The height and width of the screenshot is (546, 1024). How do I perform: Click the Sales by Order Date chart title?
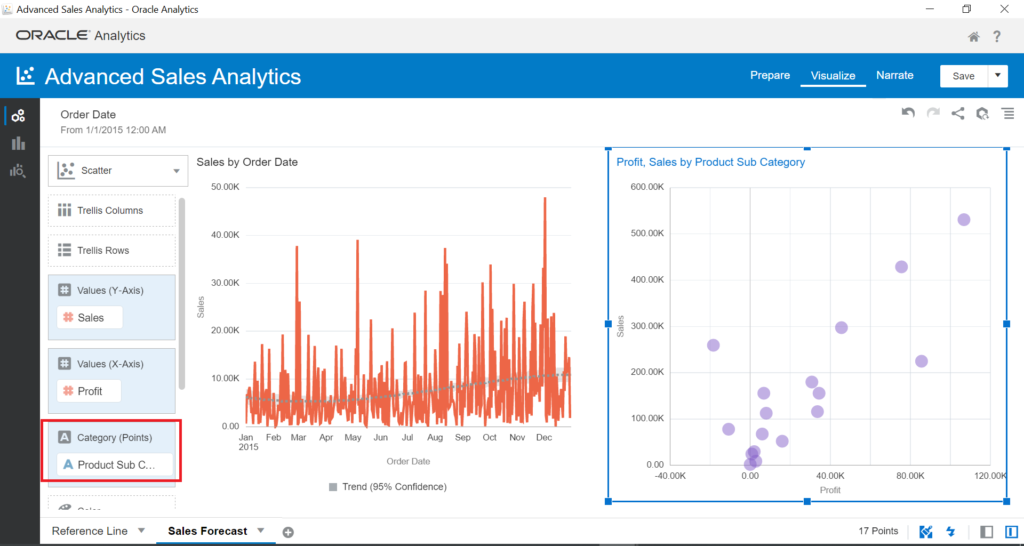(247, 162)
